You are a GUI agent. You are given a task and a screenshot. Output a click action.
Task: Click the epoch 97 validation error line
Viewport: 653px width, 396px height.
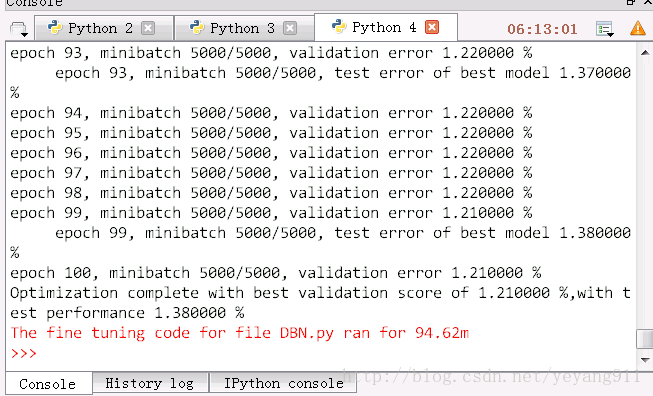click(x=271, y=173)
